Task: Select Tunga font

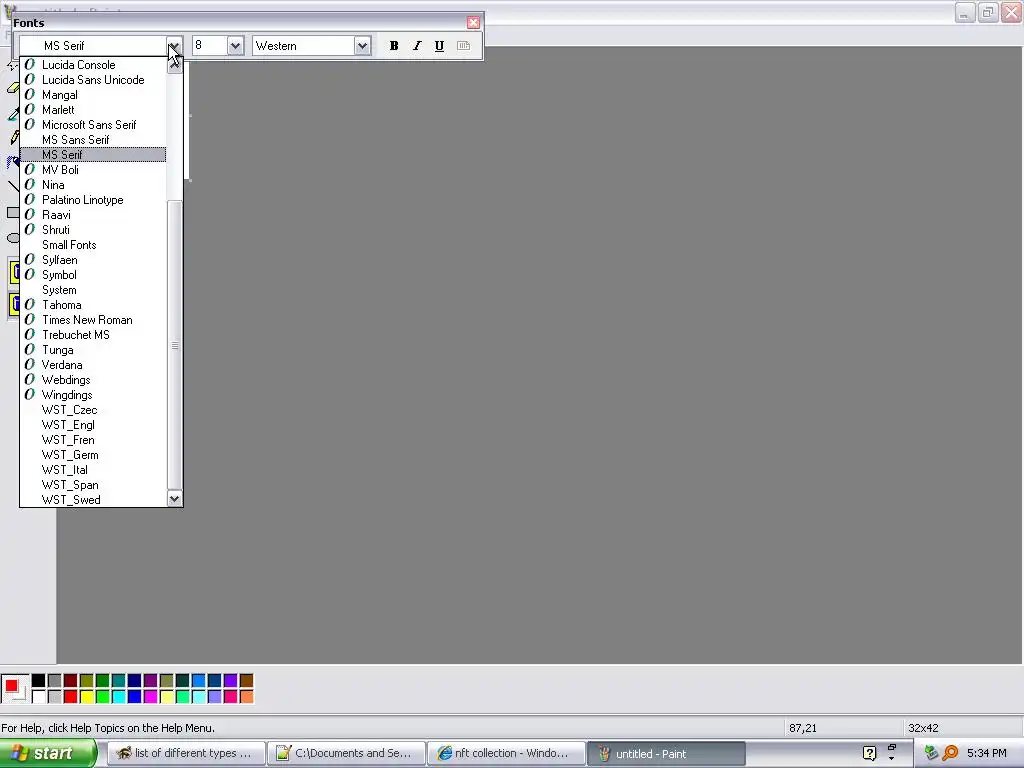Action: tap(93, 350)
